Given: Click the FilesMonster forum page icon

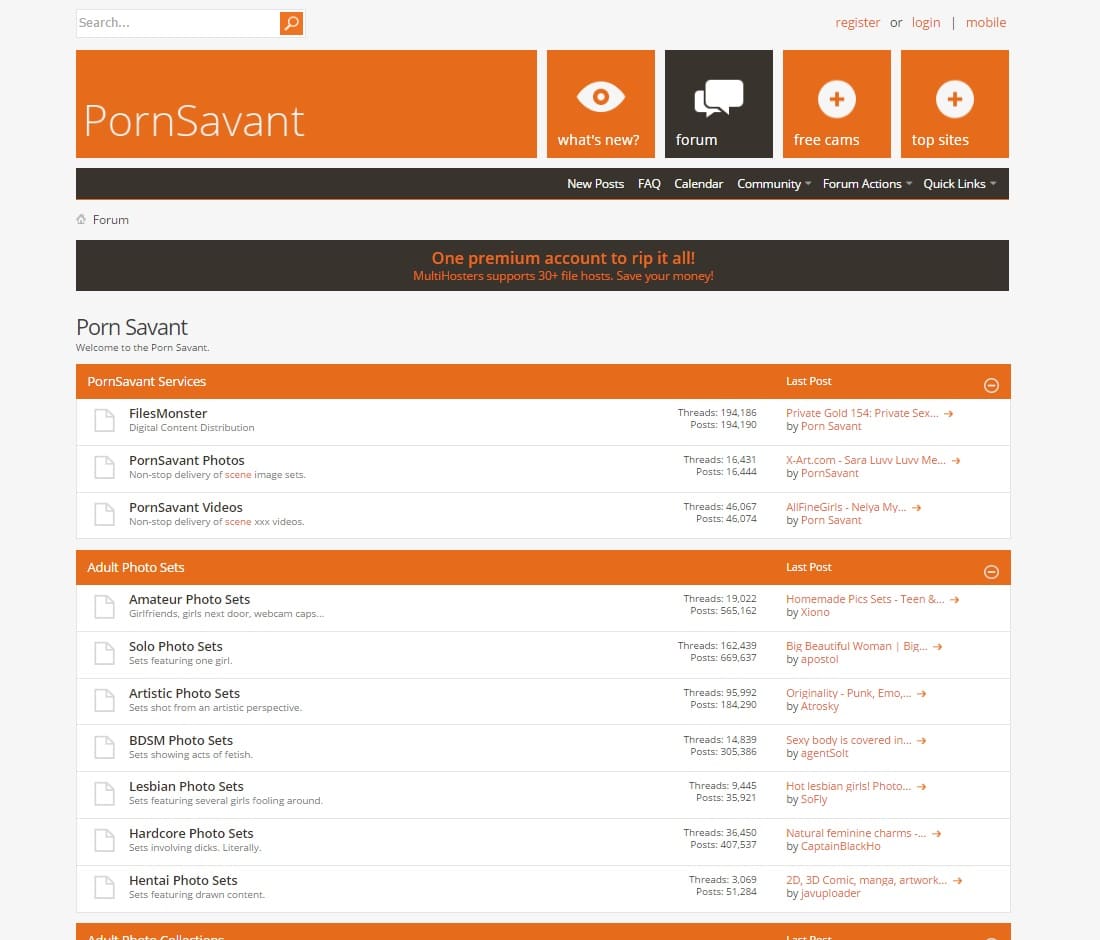Looking at the screenshot, I should click(x=105, y=420).
